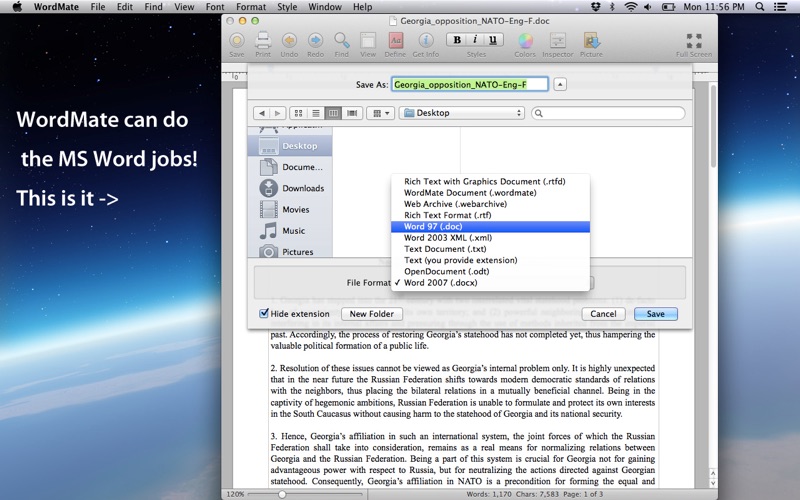Choose Word 2007 (.docx) format

[x=490, y=283]
